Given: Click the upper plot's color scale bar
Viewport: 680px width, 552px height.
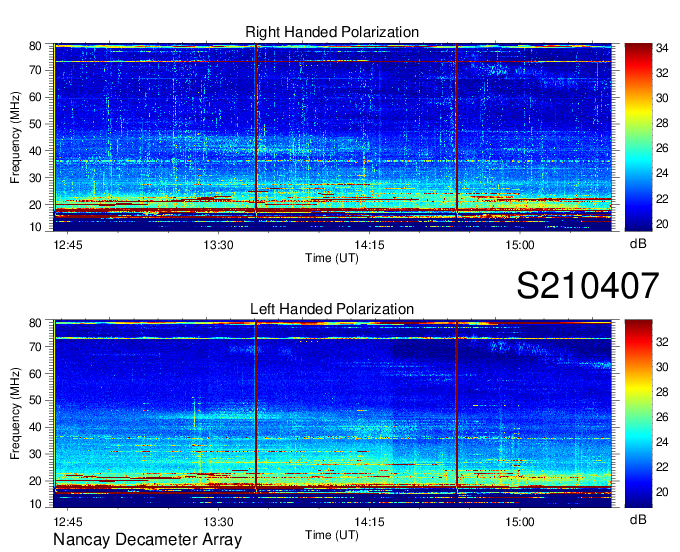Looking at the screenshot, I should coord(638,137).
